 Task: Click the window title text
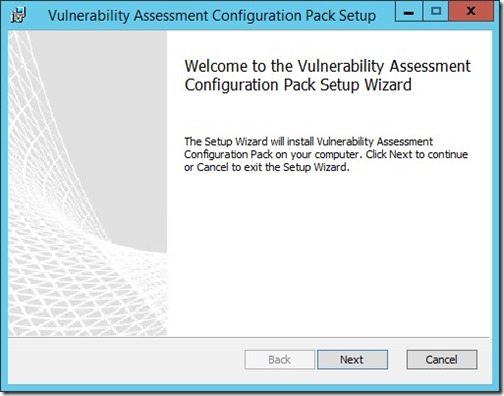[212, 16]
